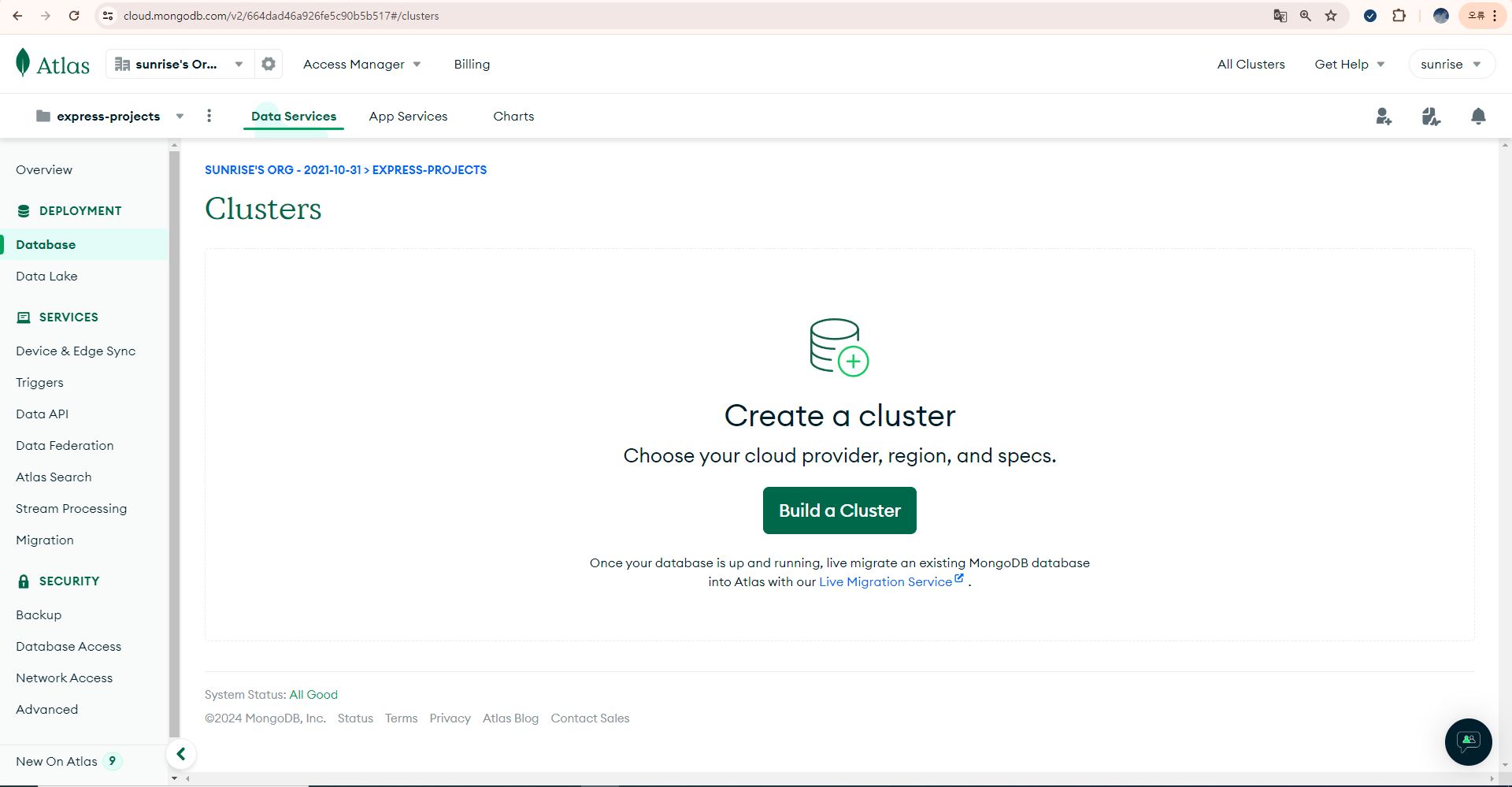Image resolution: width=1512 pixels, height=787 pixels.
Task: Open the project options three-dot menu
Action: 209,116
